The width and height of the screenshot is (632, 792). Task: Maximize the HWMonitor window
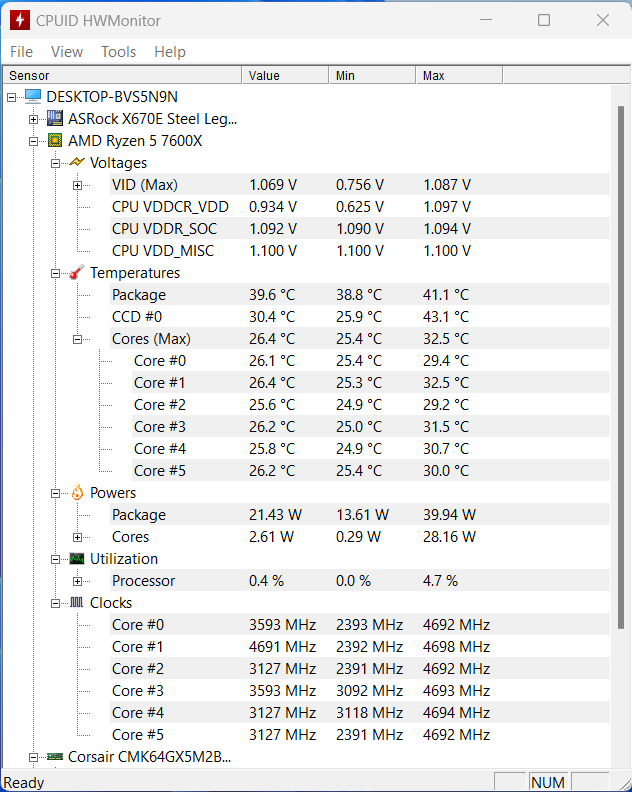click(x=544, y=20)
